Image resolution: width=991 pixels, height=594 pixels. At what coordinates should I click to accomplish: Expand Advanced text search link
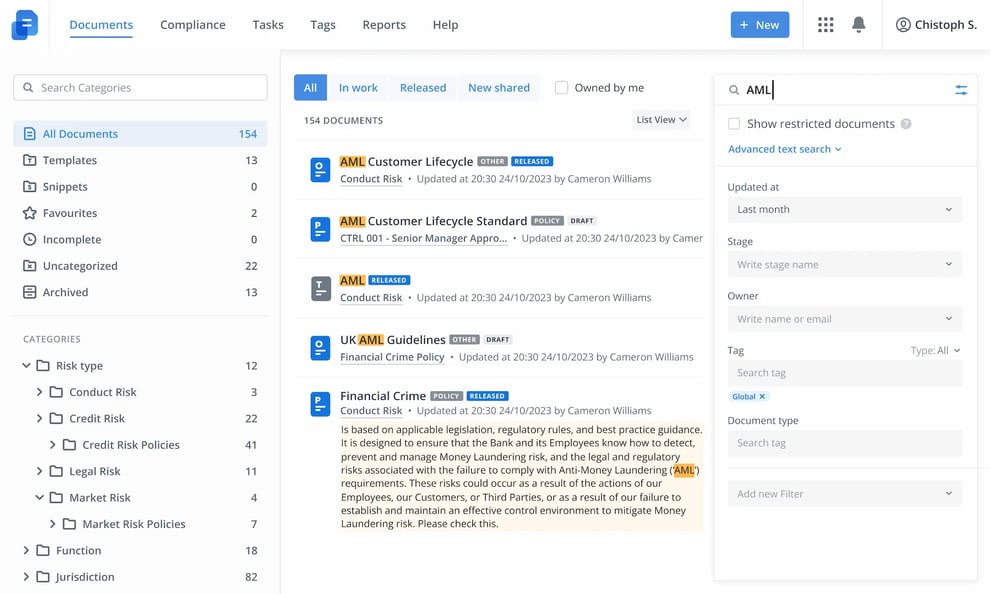pyautogui.click(x=784, y=149)
